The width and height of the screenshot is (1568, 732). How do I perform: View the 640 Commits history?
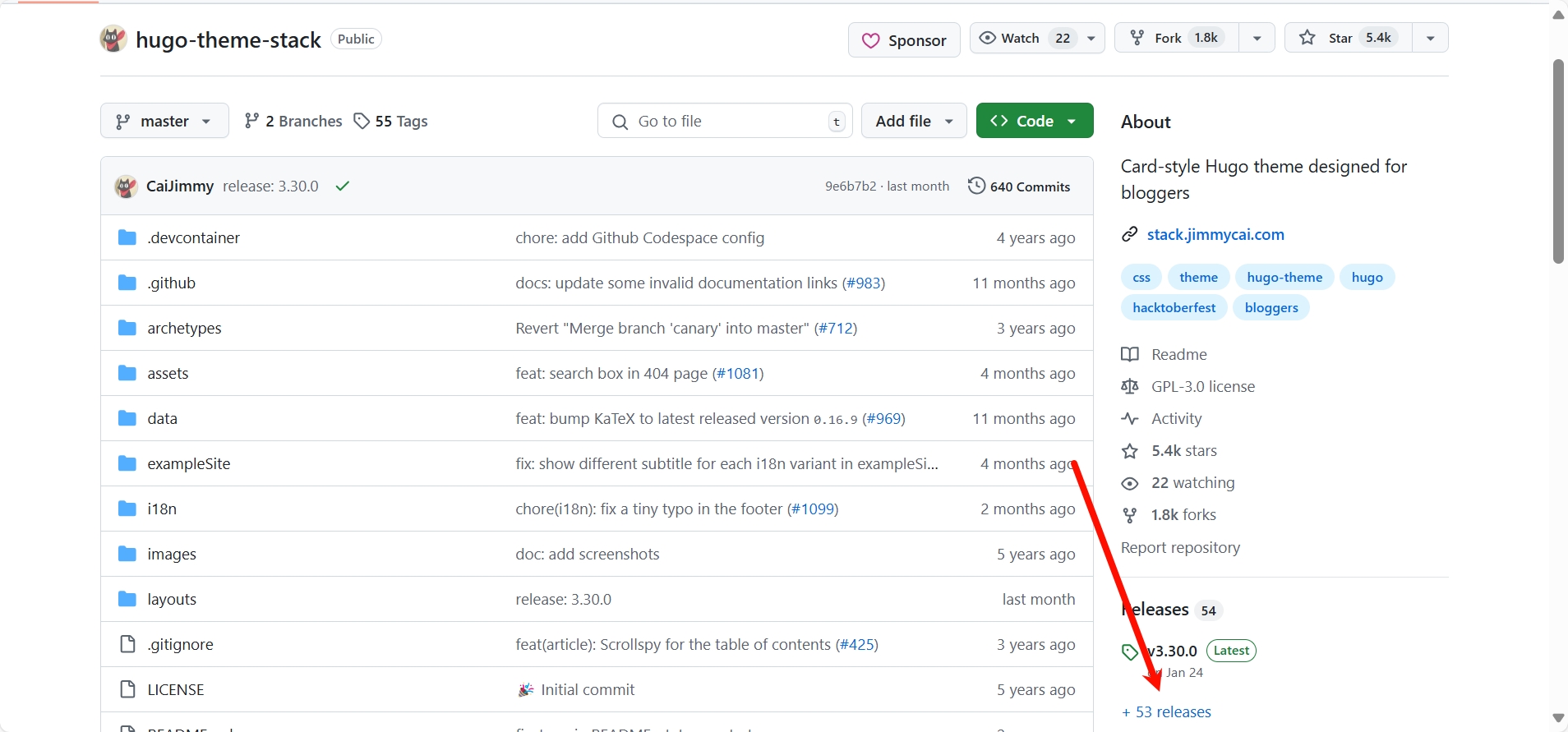point(1019,186)
